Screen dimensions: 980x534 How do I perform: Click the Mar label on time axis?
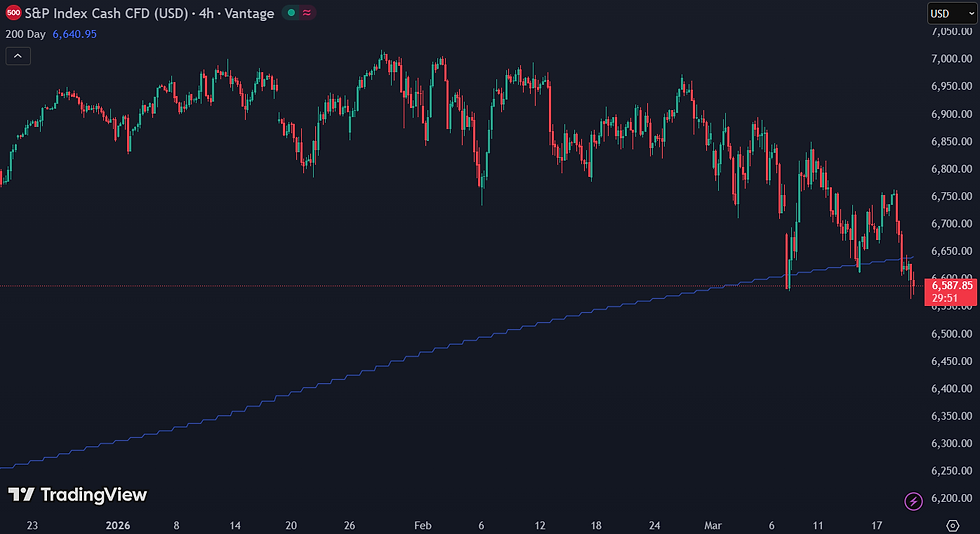click(x=712, y=525)
